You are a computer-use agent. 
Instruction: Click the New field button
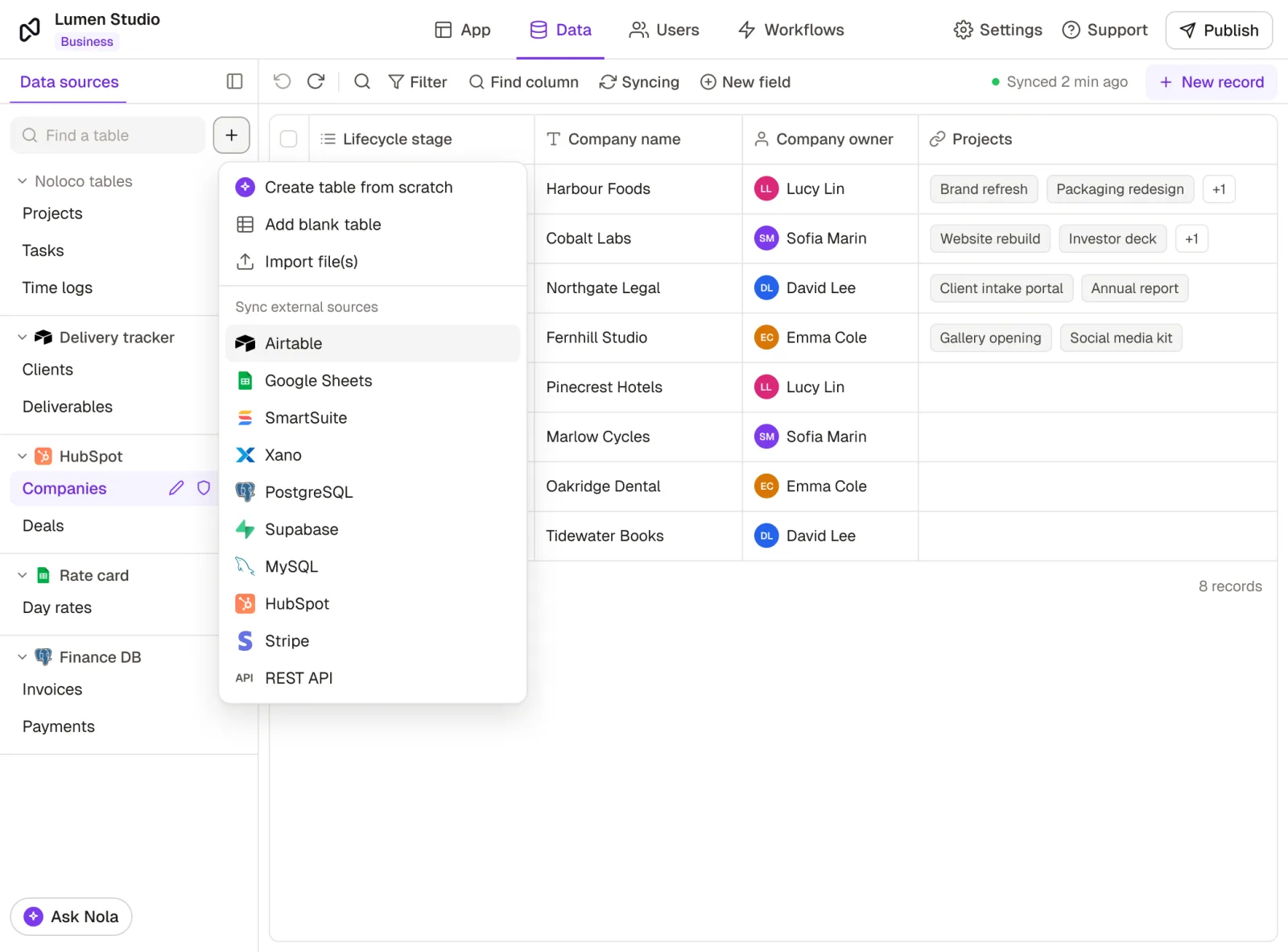(745, 82)
